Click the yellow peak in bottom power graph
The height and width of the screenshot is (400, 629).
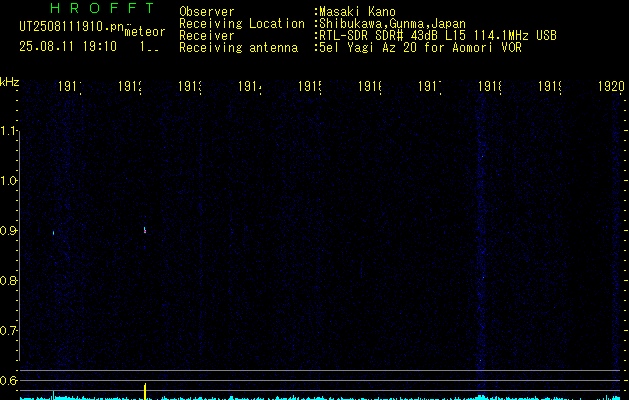(145, 392)
